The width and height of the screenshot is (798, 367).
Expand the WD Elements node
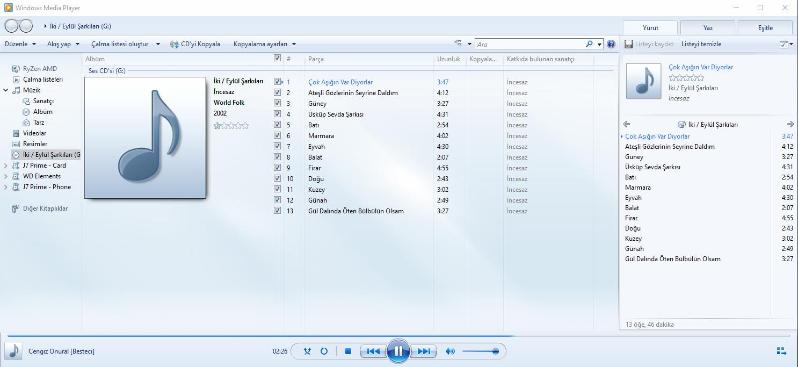[6, 176]
